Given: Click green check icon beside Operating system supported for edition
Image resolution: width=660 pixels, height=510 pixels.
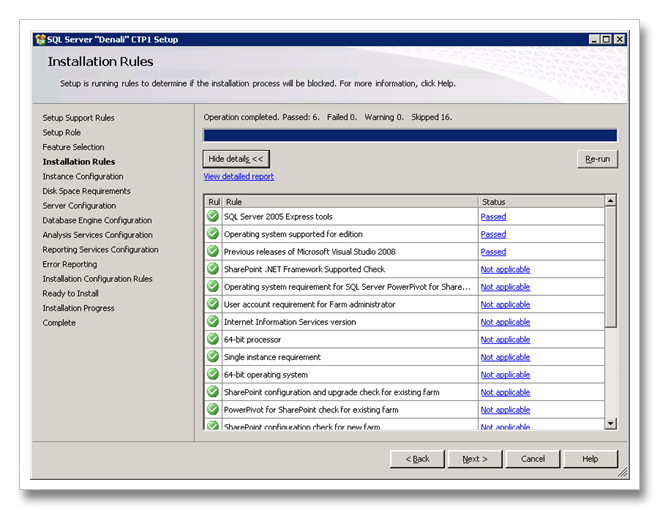Looking at the screenshot, I should [x=213, y=234].
